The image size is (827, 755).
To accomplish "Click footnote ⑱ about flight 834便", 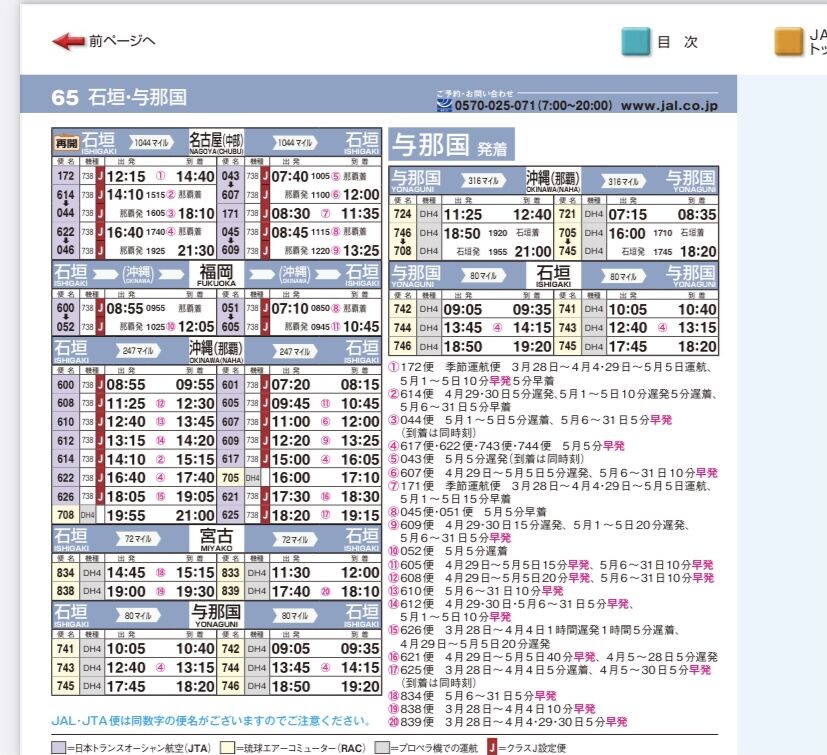I will click(472, 696).
